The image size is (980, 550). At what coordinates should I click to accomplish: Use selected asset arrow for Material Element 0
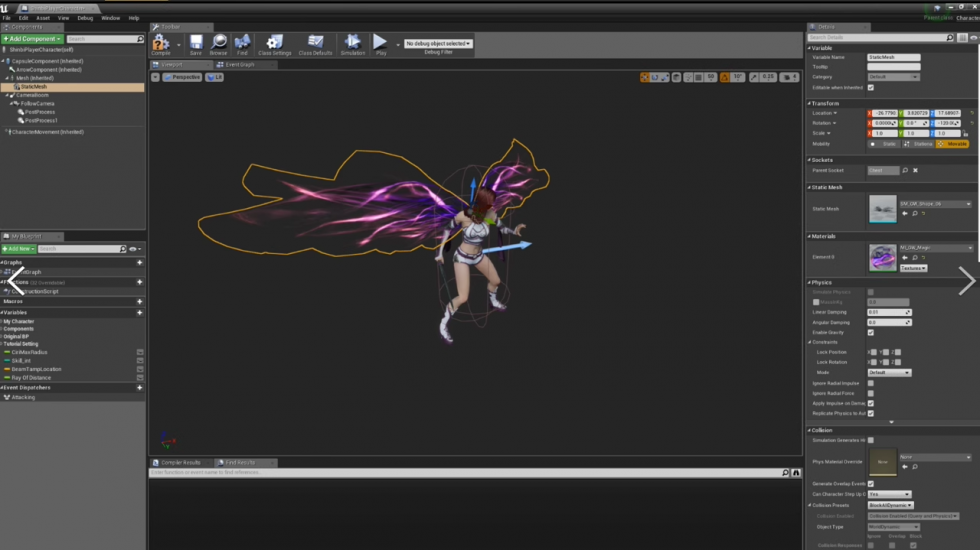click(905, 258)
